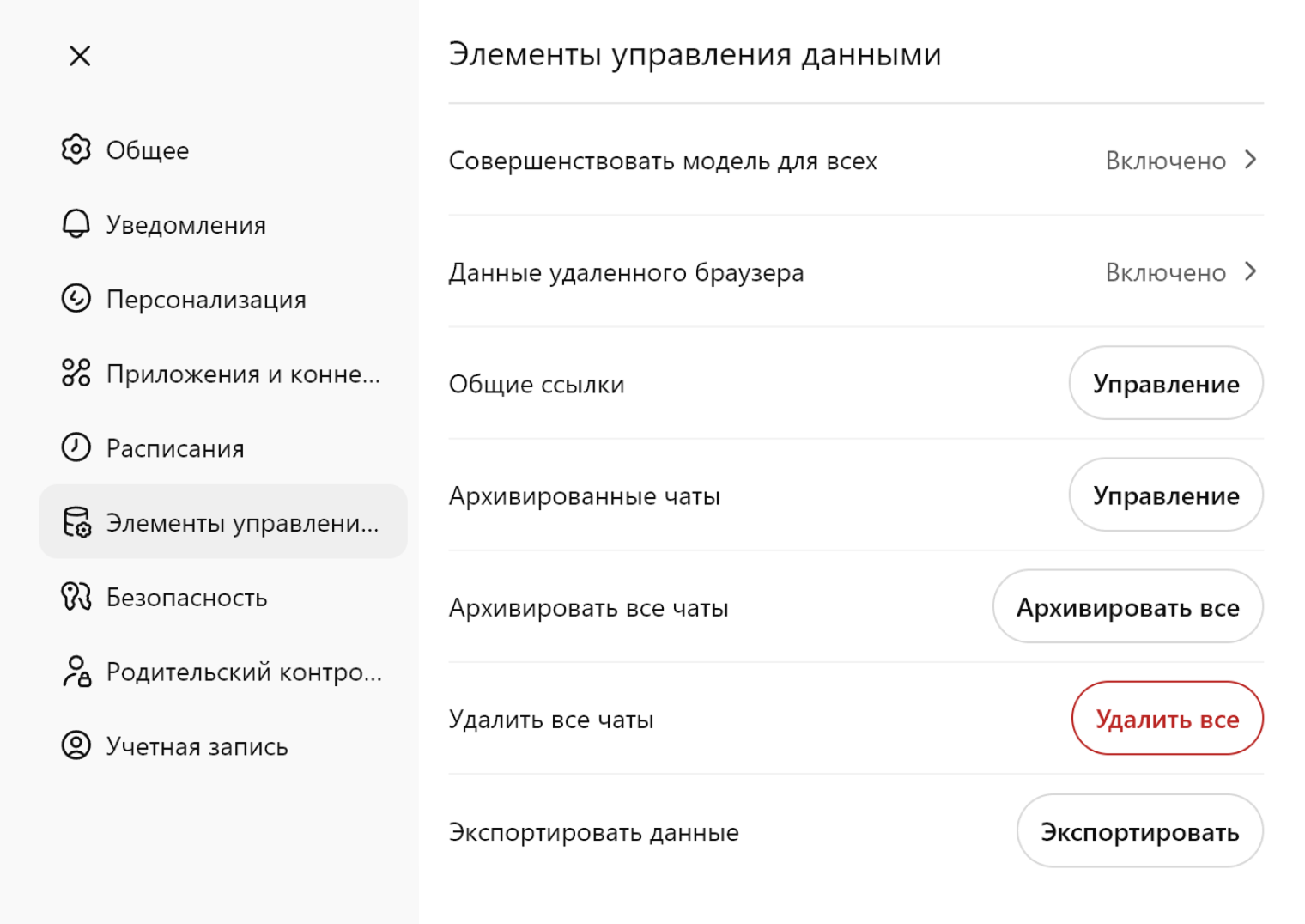The width and height of the screenshot is (1305, 924).
Task: Close the settings dialog with the X
Action: coord(79,55)
